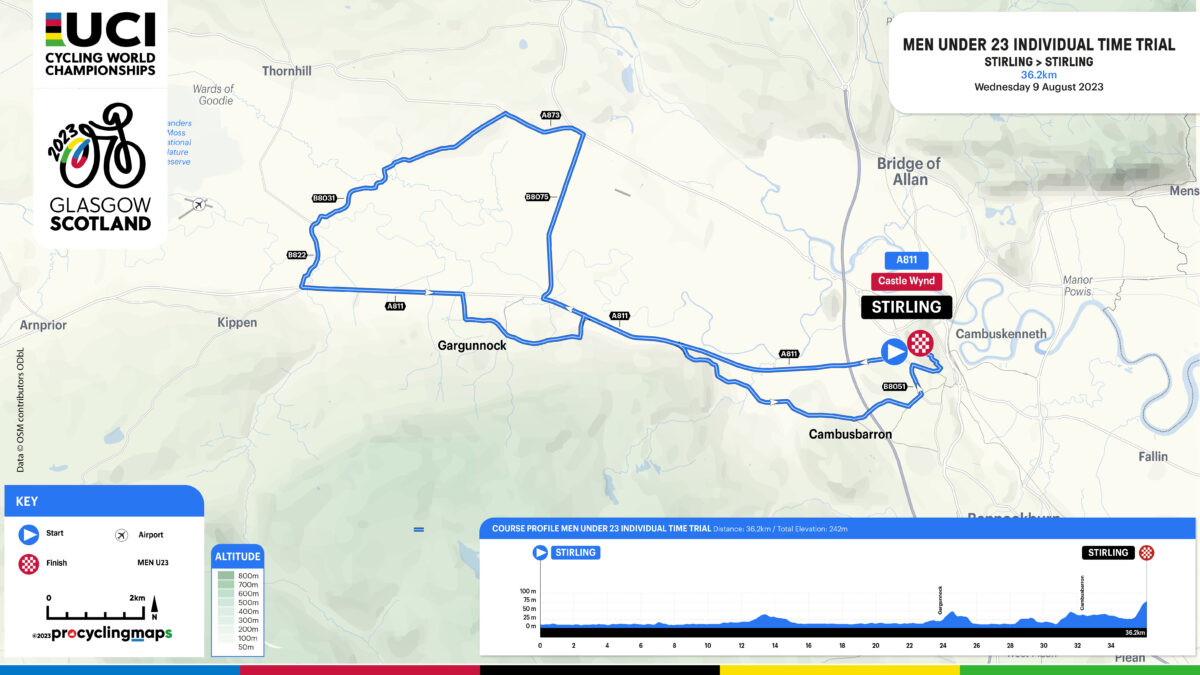Click the Cambuskenneth place name
Viewport: 1200px width, 675px height.
point(1001,333)
